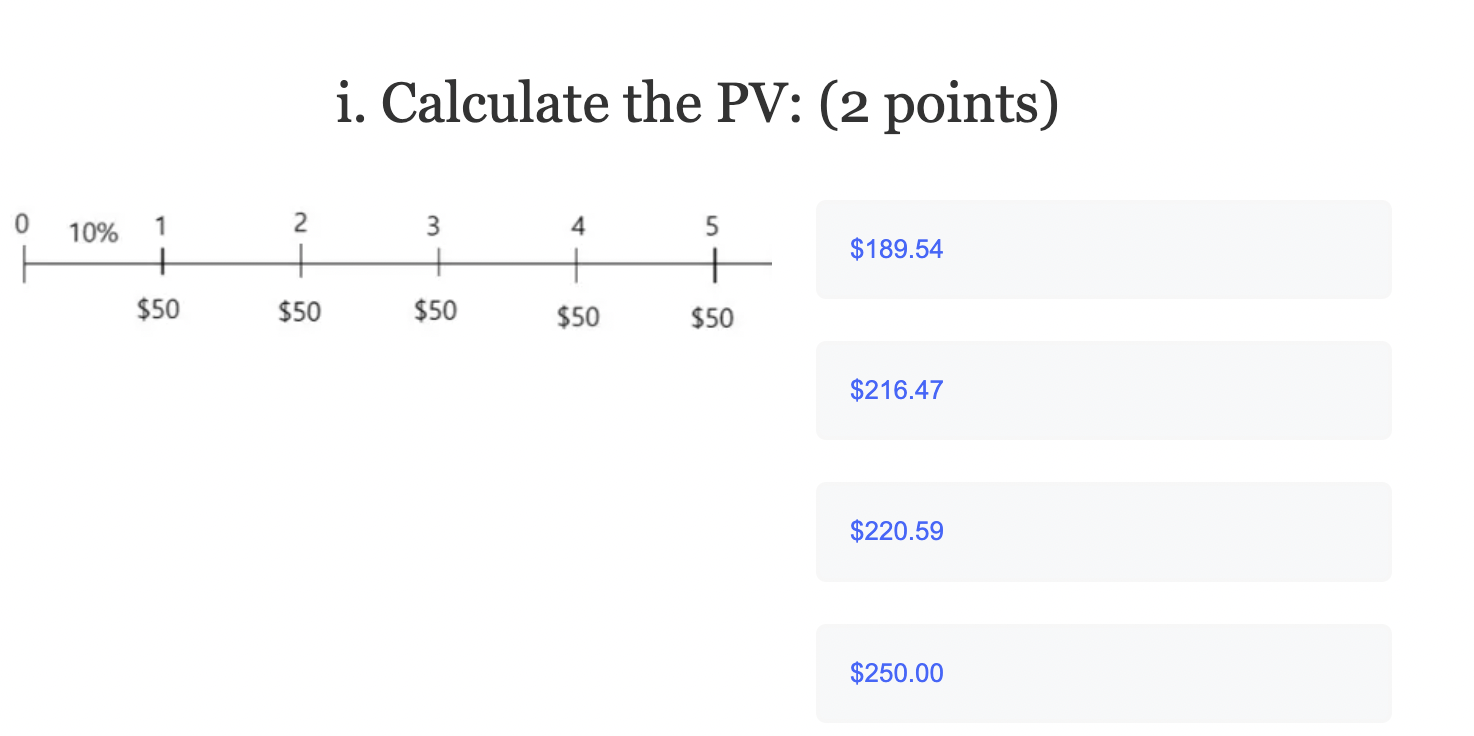This screenshot has height=736, width=1474.
Task: Select the $216.47 answer option
Action: 1103,390
